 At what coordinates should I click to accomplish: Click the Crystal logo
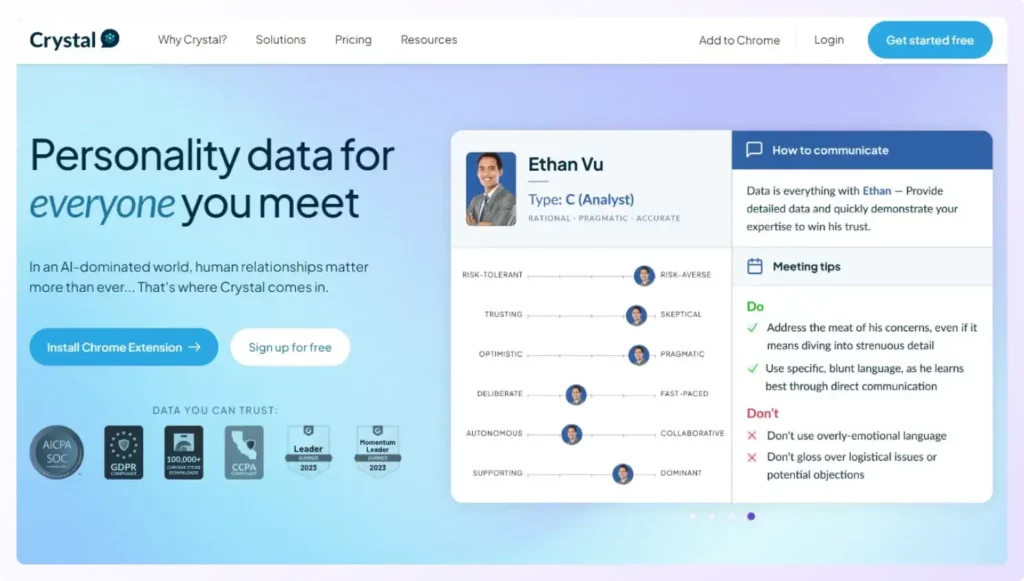(x=74, y=40)
